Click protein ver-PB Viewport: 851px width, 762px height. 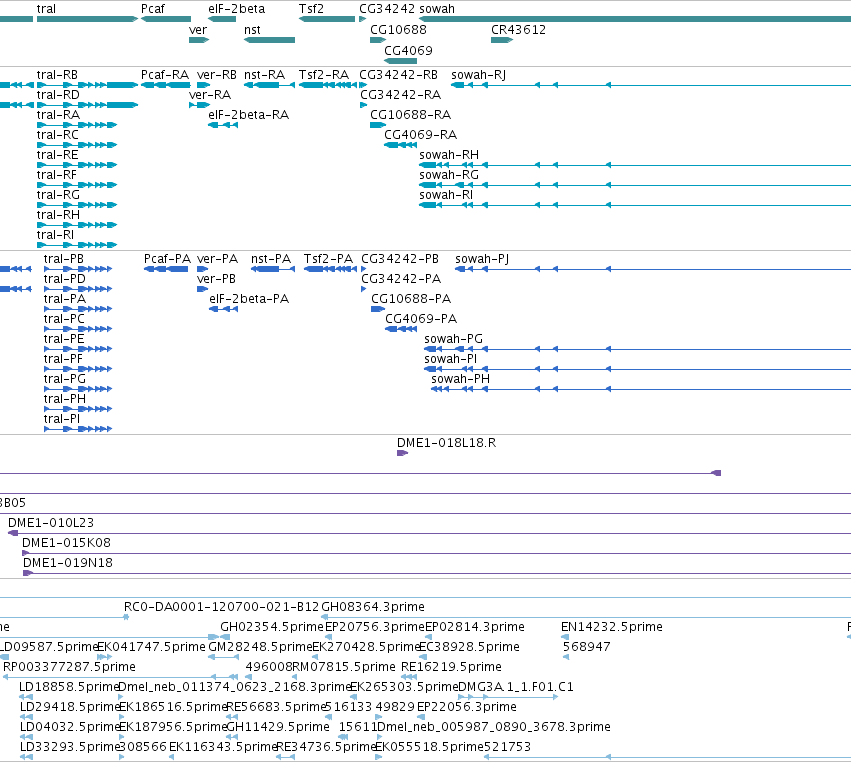coord(216,280)
